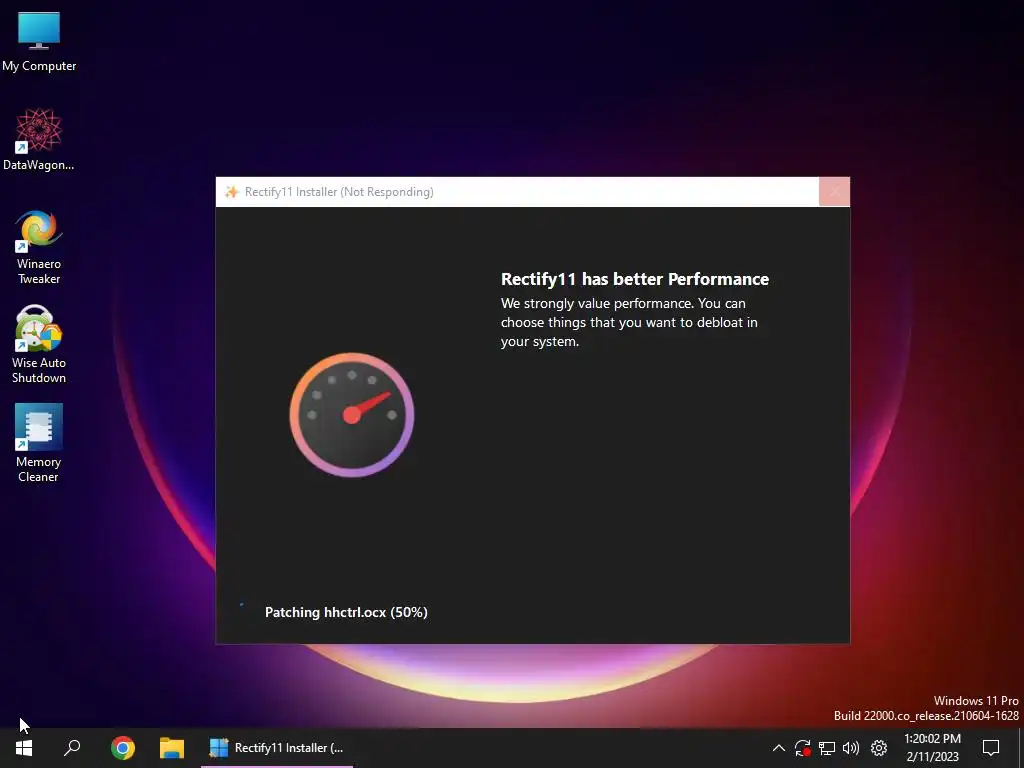Close the Rectify11 Installer window
This screenshot has height=768, width=1024.
tap(835, 191)
